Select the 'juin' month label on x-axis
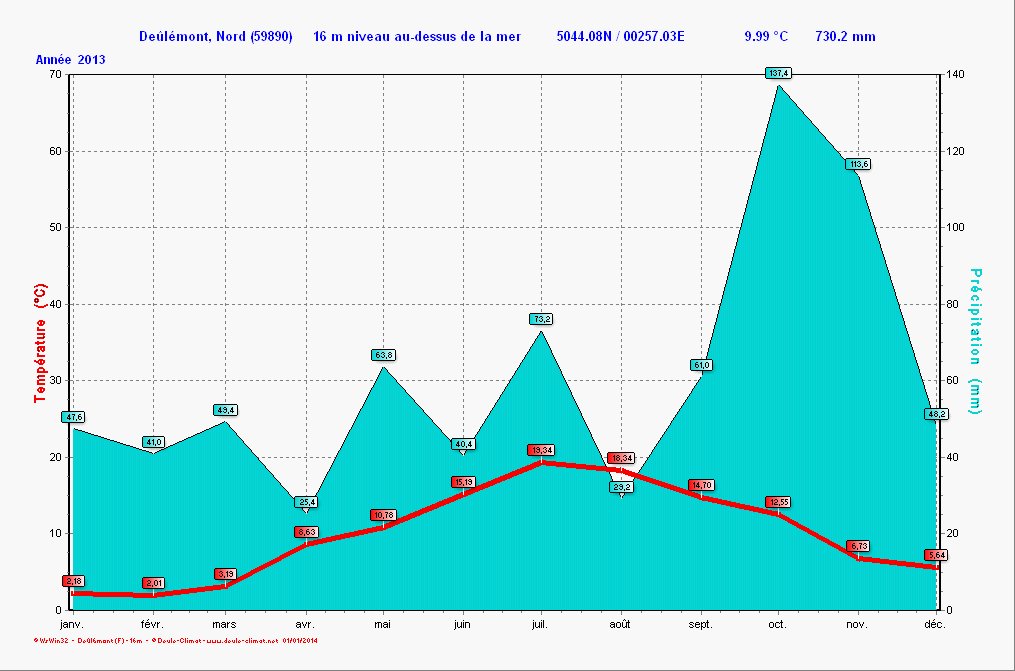 [462, 624]
